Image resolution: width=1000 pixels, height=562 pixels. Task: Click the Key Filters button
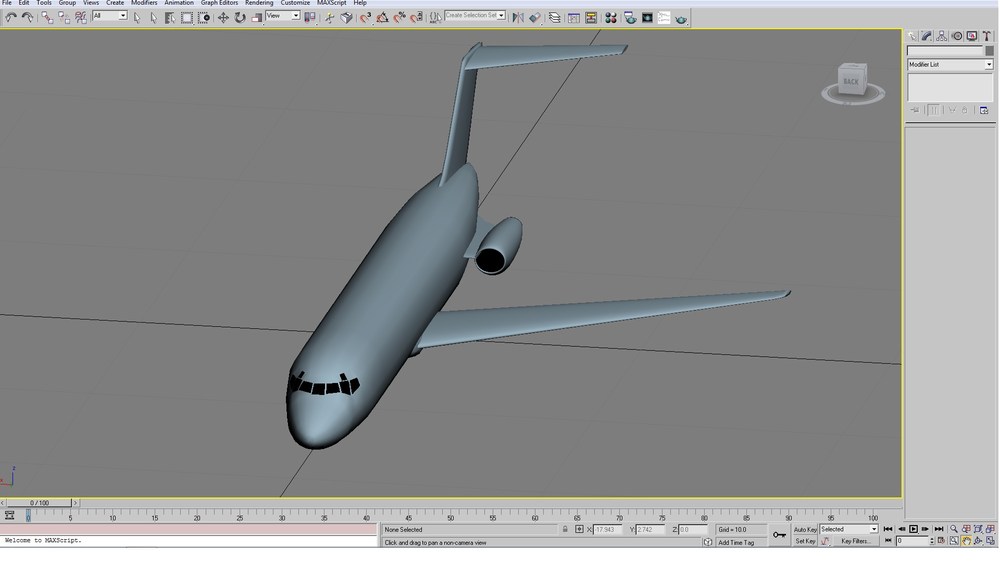pos(855,541)
